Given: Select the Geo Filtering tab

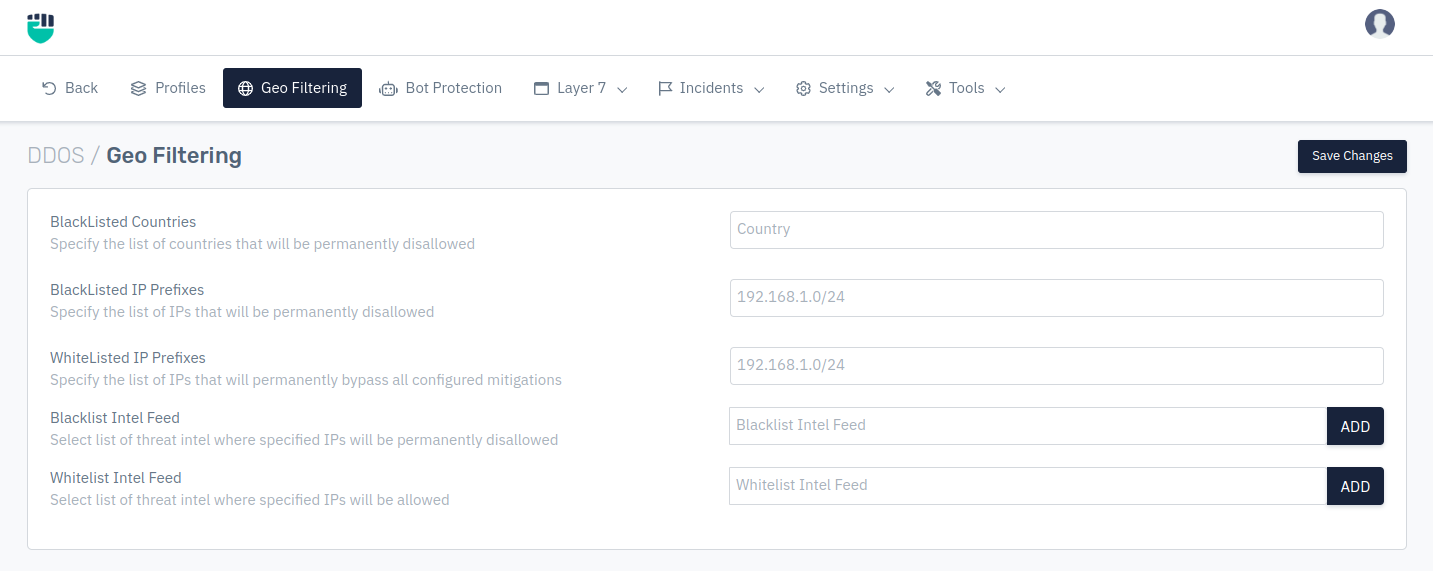Looking at the screenshot, I should coord(292,88).
